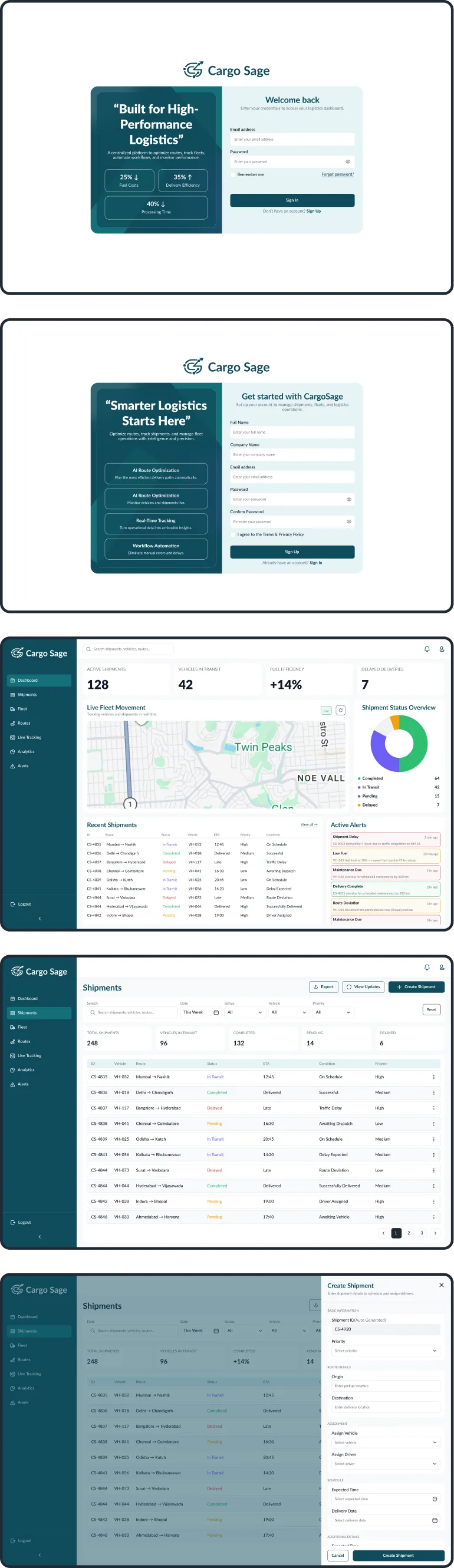
Task: Open Assign Vehicle dropdown in Create Shipment
Action: (385, 1442)
